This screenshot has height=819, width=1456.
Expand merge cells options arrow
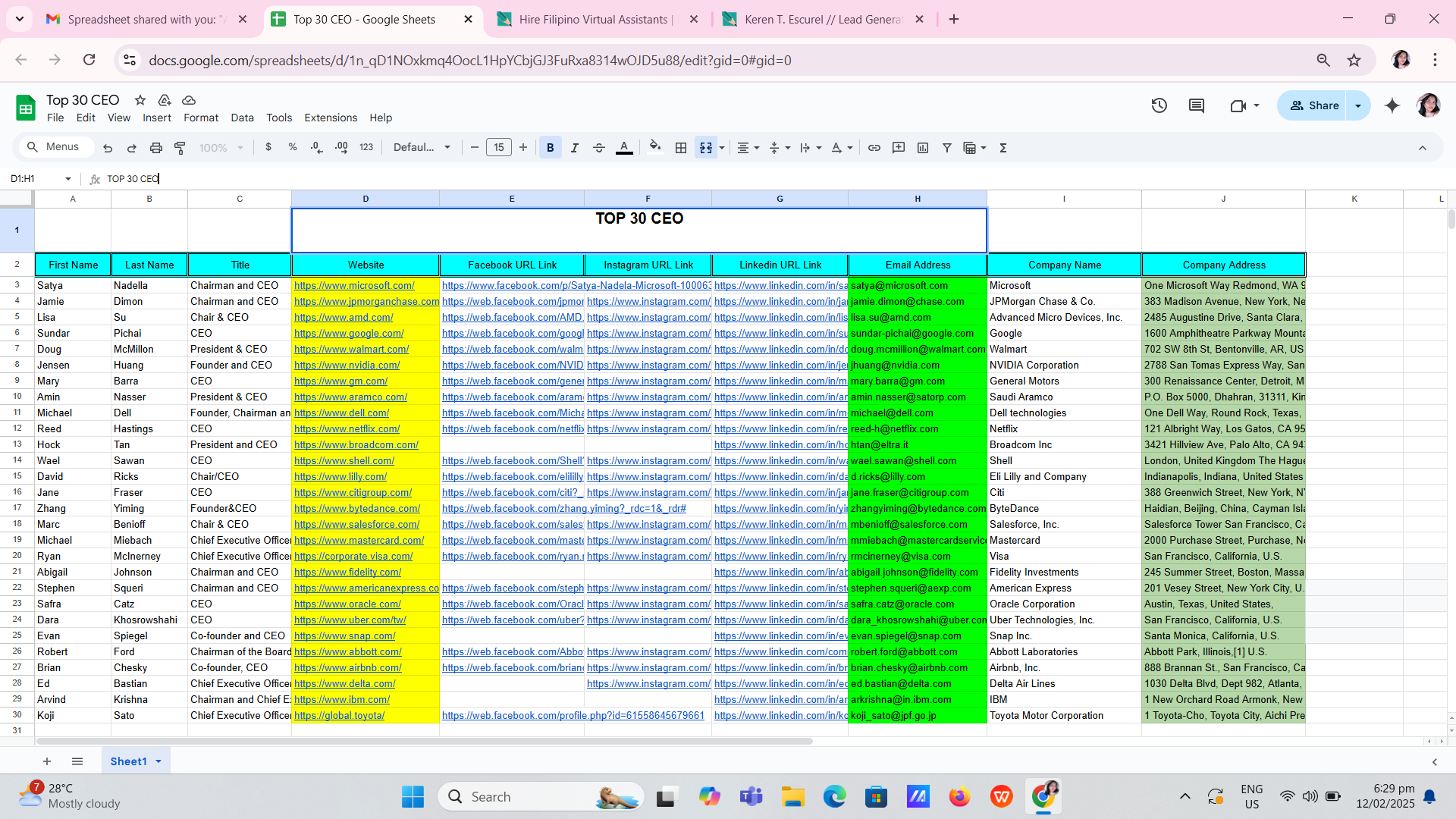(722, 148)
